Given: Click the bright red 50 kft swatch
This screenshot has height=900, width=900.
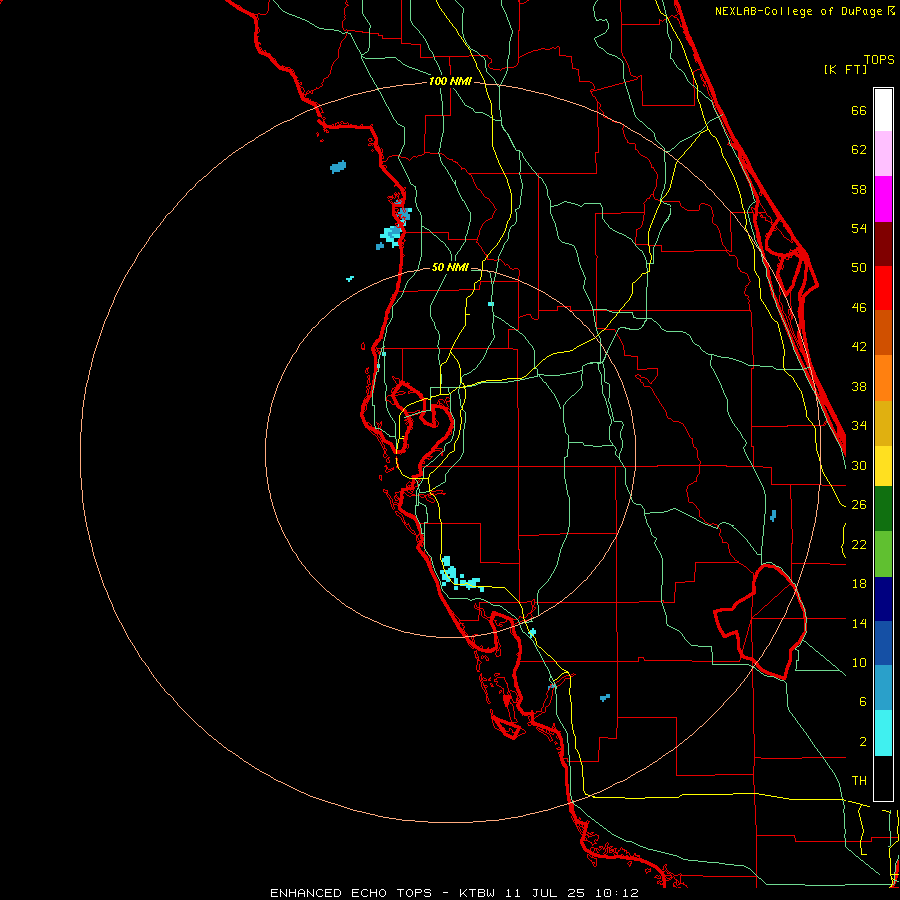Looking at the screenshot, I should pos(883,288).
